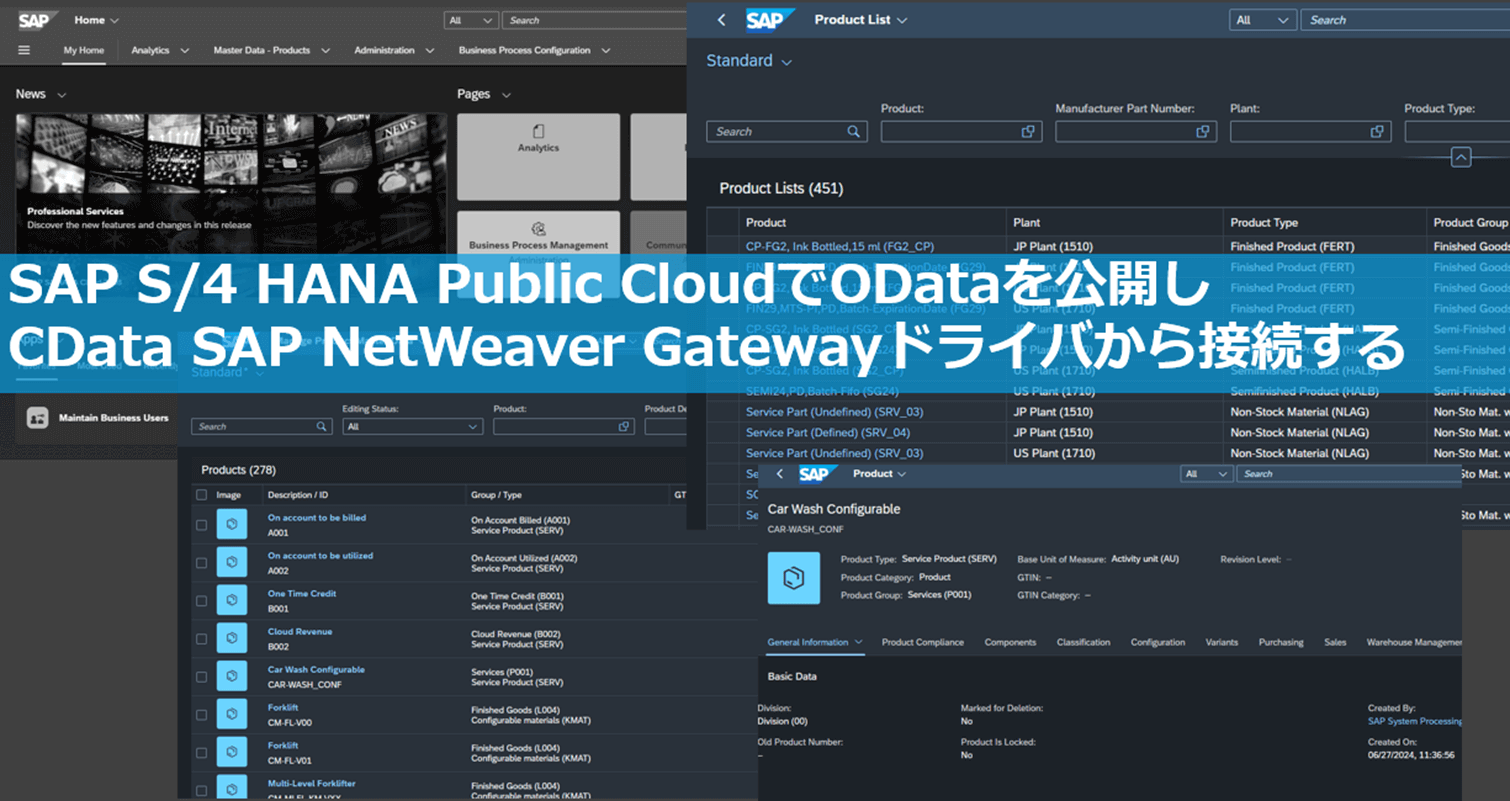
Task: Open value help for Manufacturer Part Number
Action: point(1202,131)
